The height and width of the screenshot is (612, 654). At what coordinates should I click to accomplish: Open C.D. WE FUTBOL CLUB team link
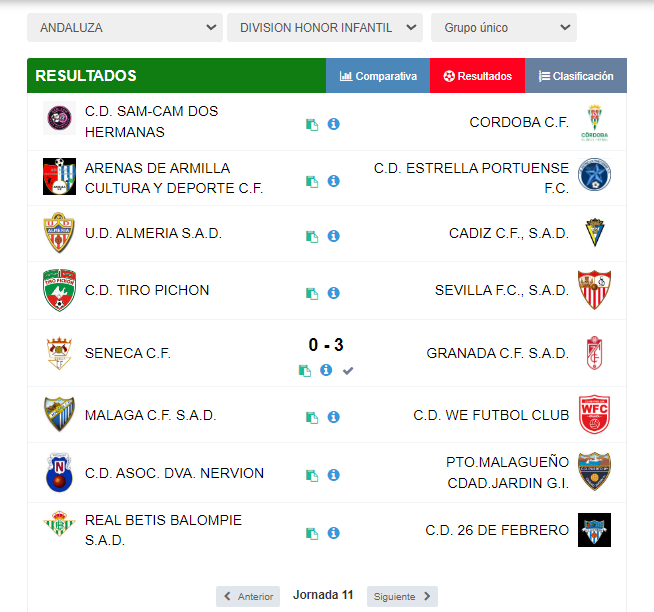click(x=491, y=415)
